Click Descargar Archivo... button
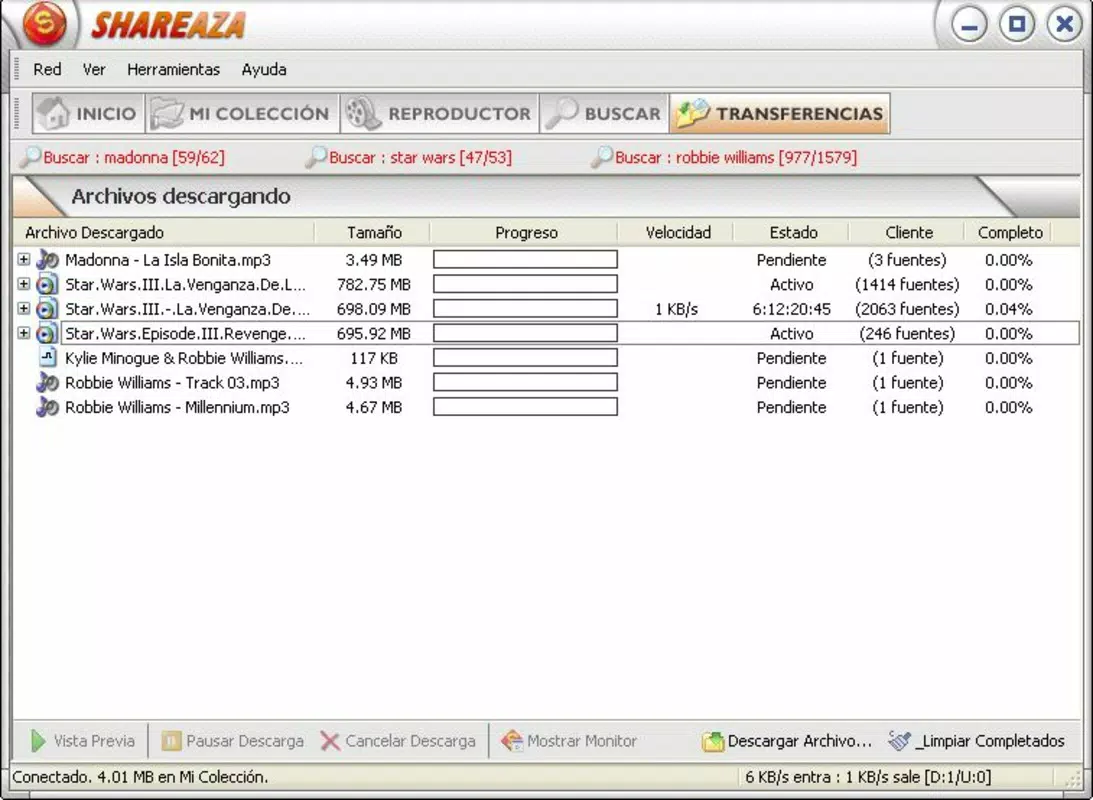Image resolution: width=1093 pixels, height=800 pixels. click(788, 741)
